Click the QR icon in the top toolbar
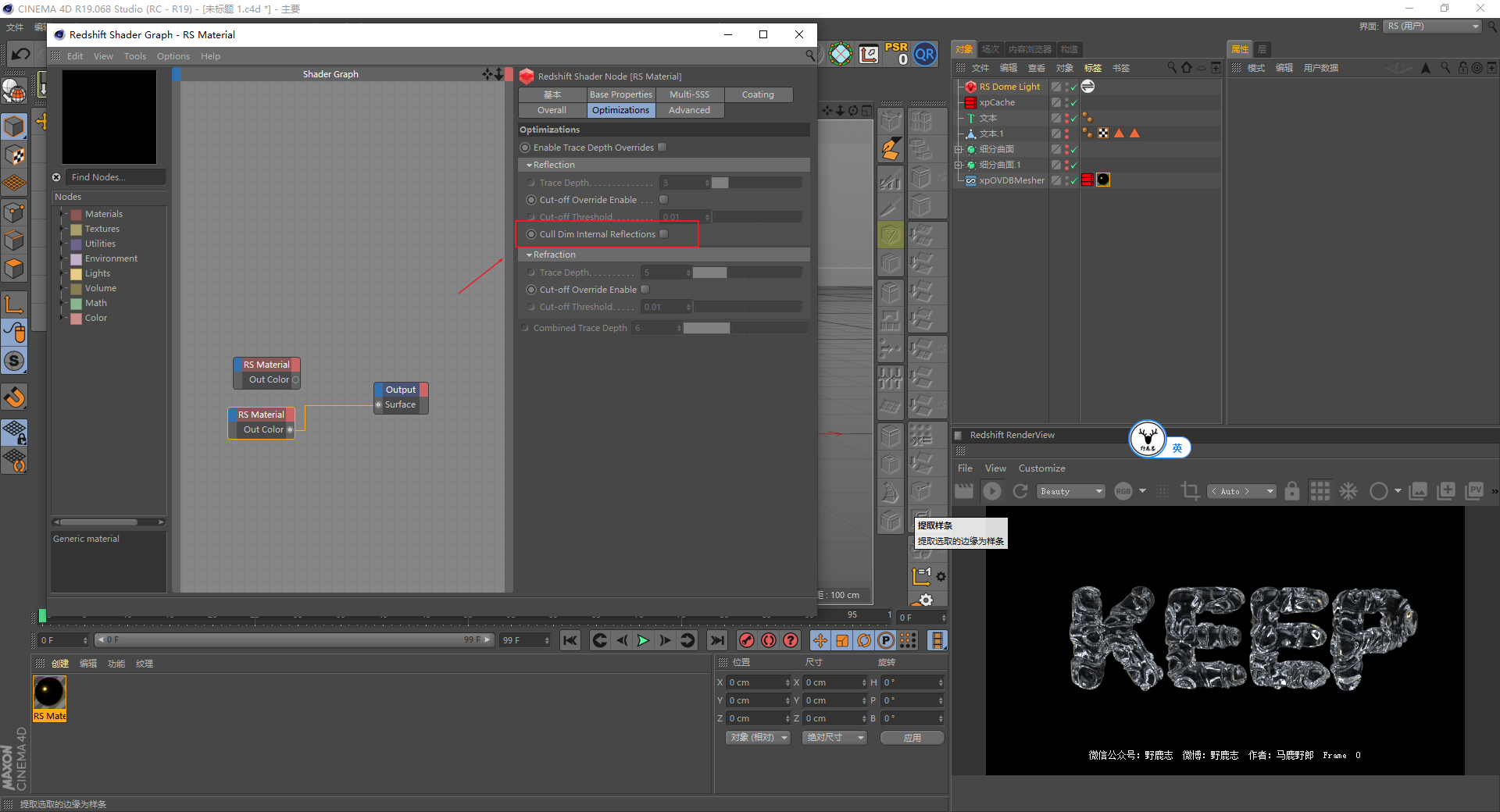The height and width of the screenshot is (812, 1500). pos(925,54)
